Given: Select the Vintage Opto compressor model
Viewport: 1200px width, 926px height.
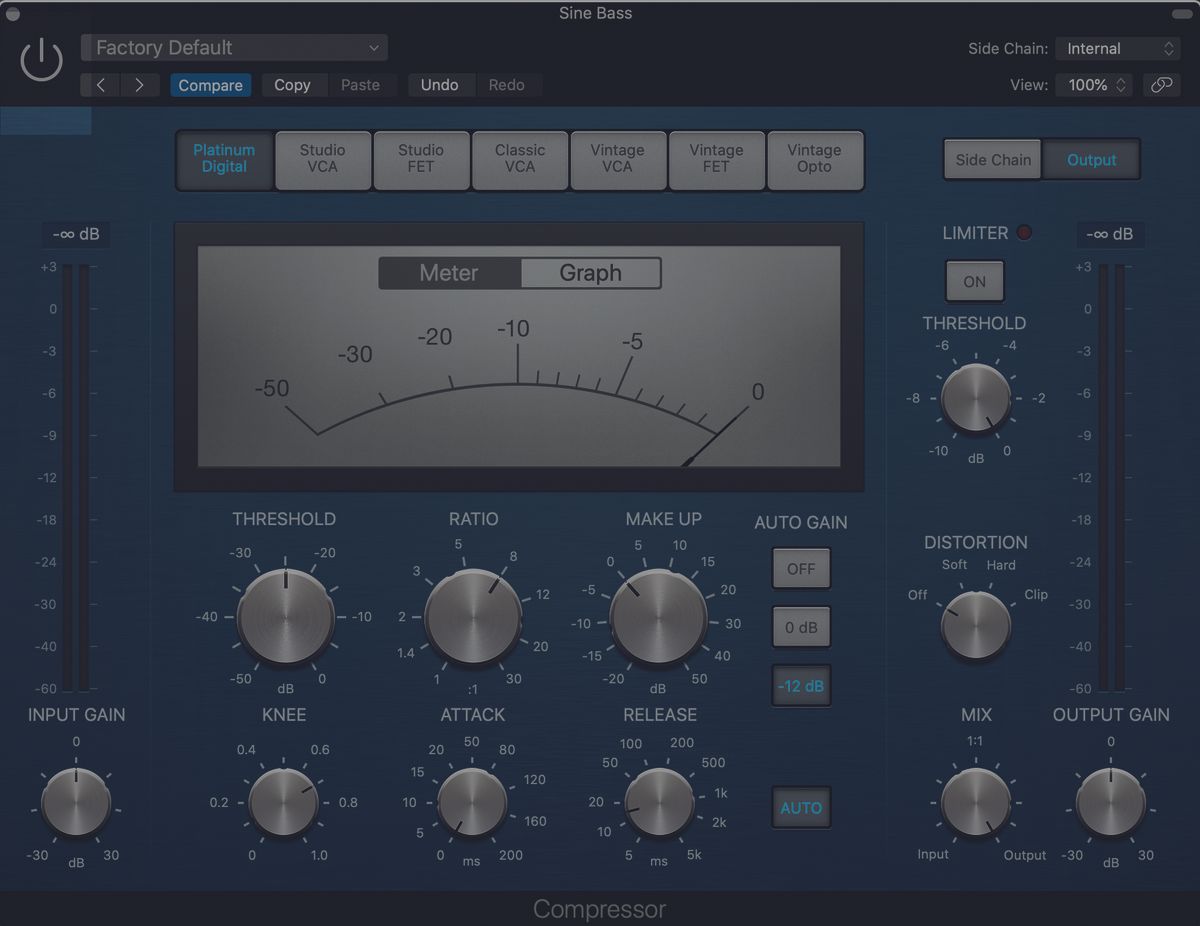Looking at the screenshot, I should (x=815, y=160).
